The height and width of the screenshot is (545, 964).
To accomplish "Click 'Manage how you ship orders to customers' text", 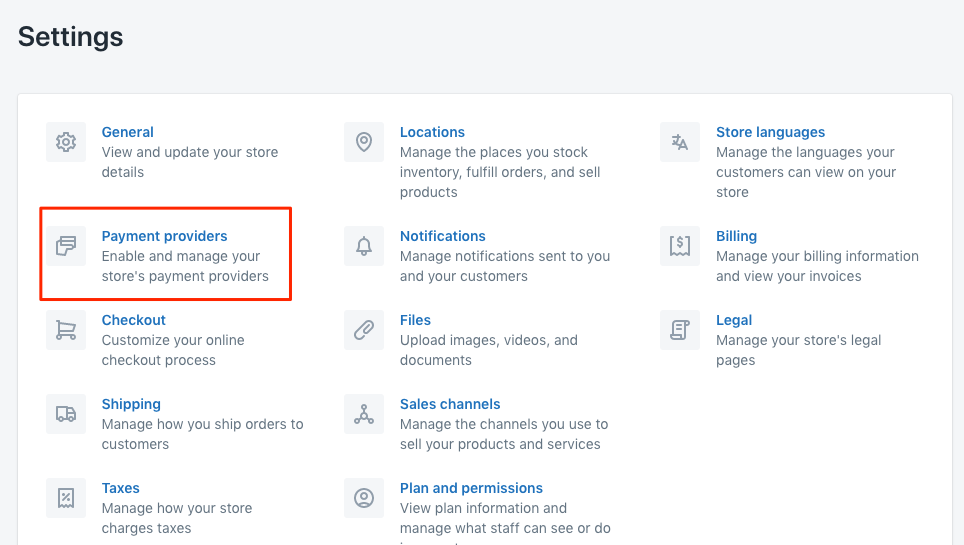I will click(x=202, y=434).
